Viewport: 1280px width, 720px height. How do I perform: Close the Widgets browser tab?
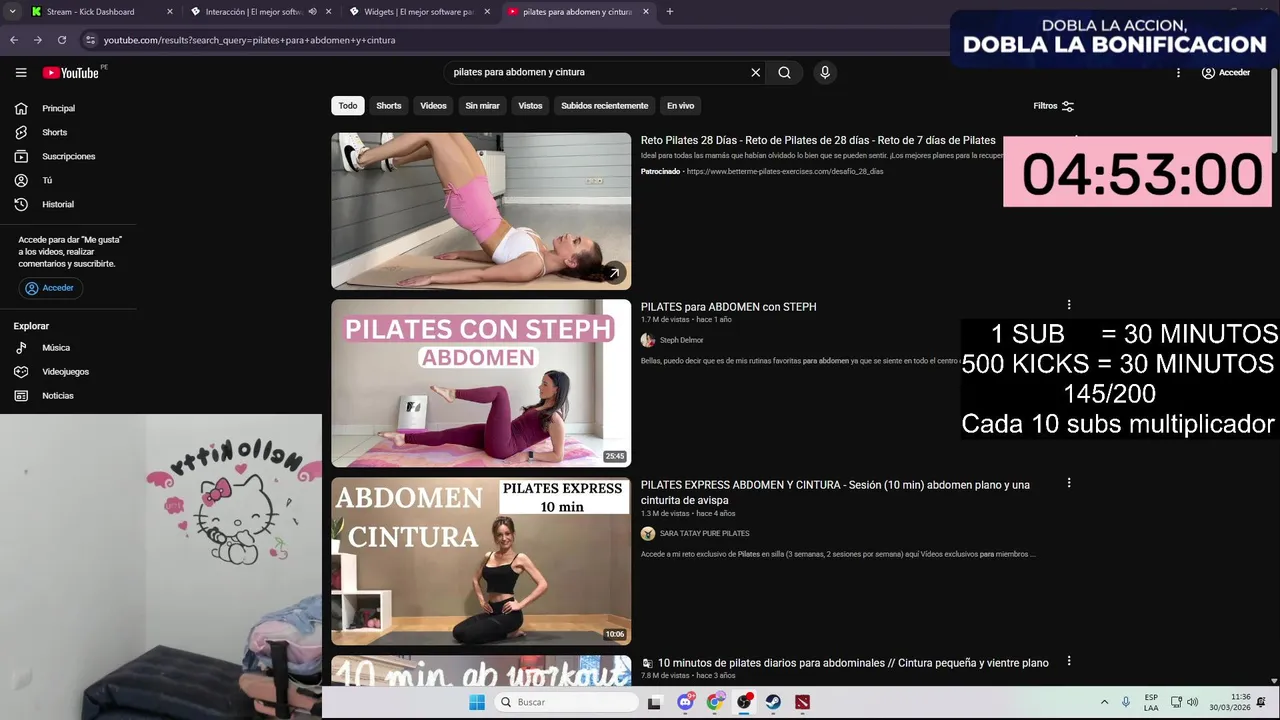487,12
